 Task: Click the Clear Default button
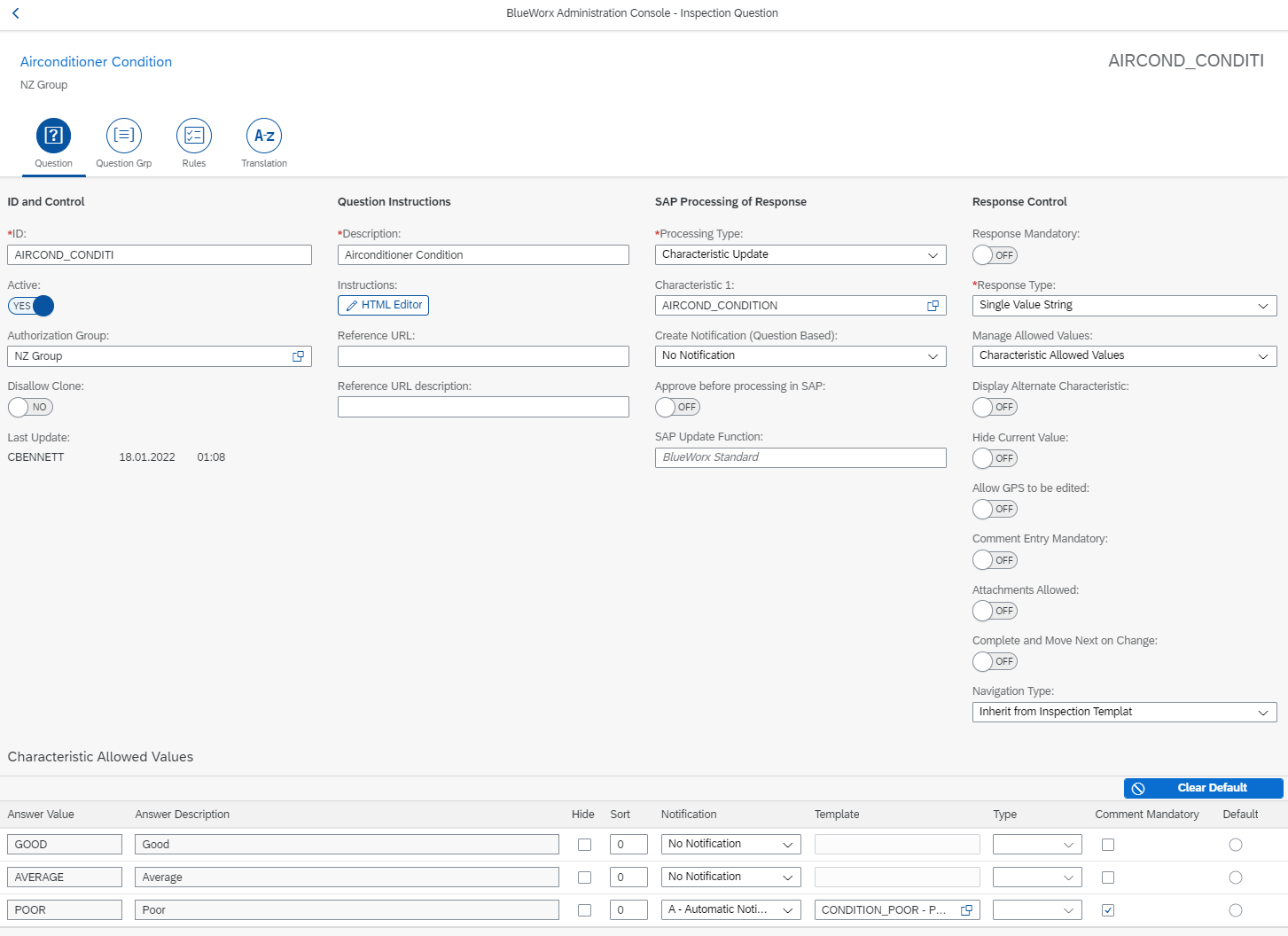coord(1203,788)
